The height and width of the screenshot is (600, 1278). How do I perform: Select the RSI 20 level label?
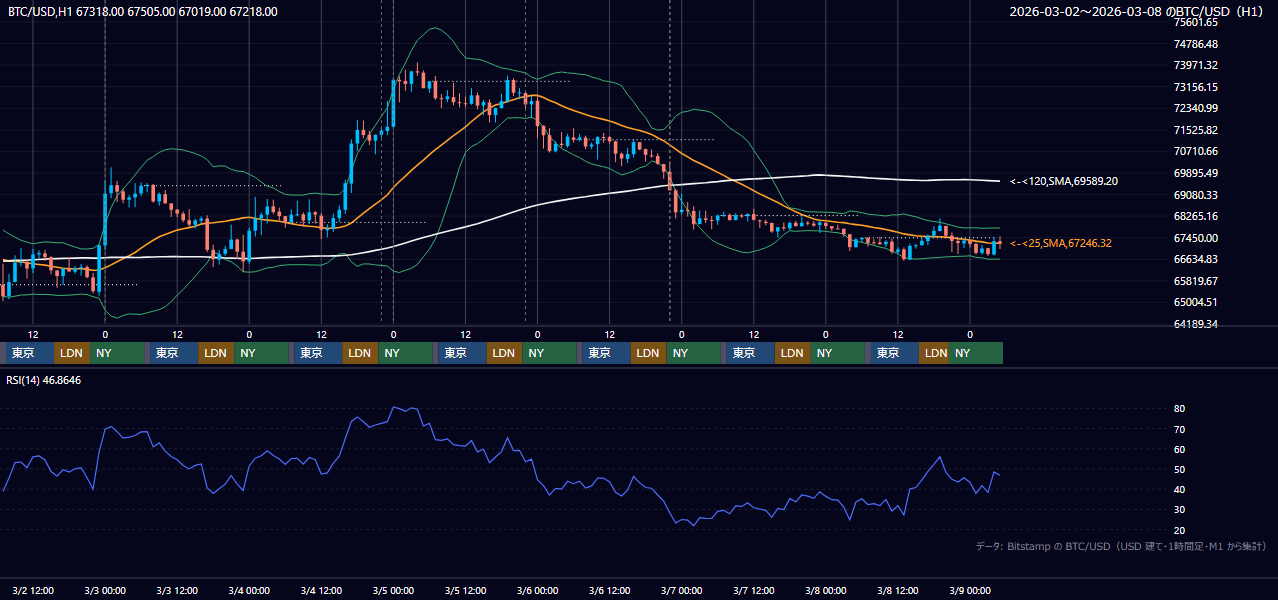click(1179, 530)
